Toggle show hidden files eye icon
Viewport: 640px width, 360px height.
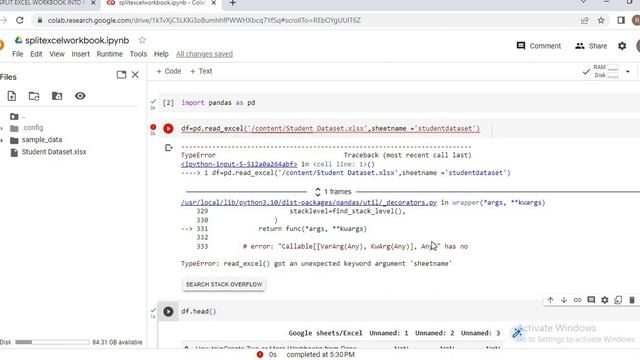click(80, 96)
